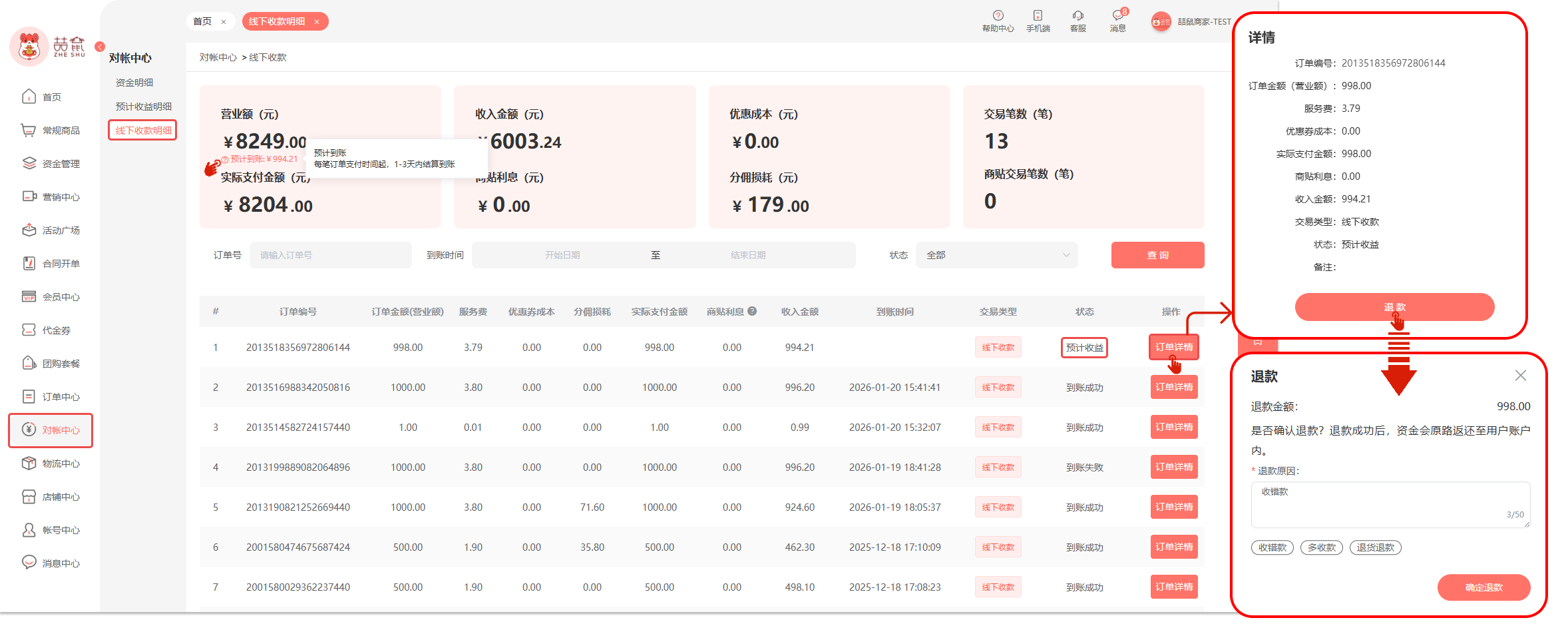Click 线下收款 tag in first row
This screenshot has height=626, width=1568.
pyautogui.click(x=998, y=348)
